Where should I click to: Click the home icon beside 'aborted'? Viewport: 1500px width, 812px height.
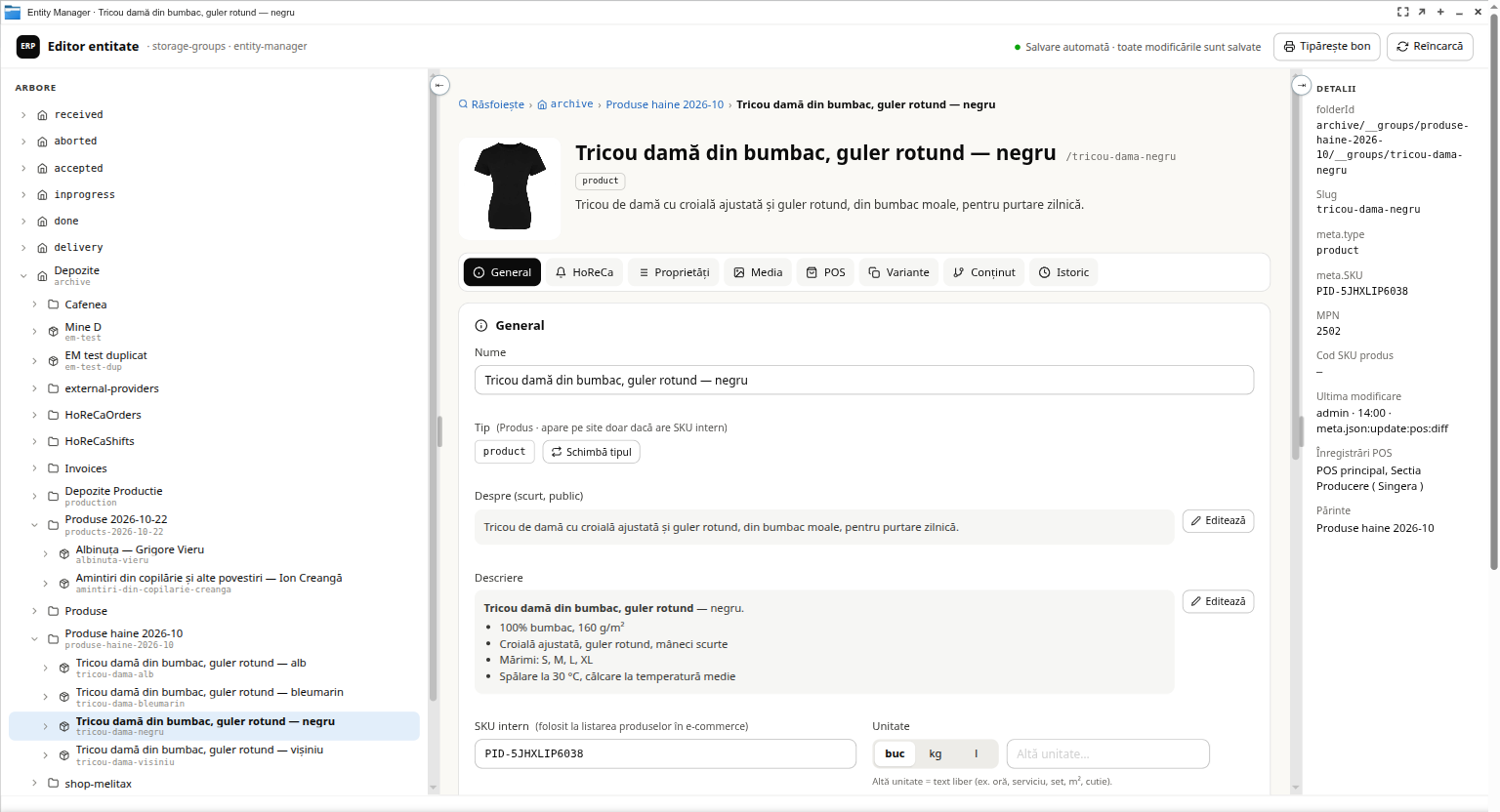(42, 142)
